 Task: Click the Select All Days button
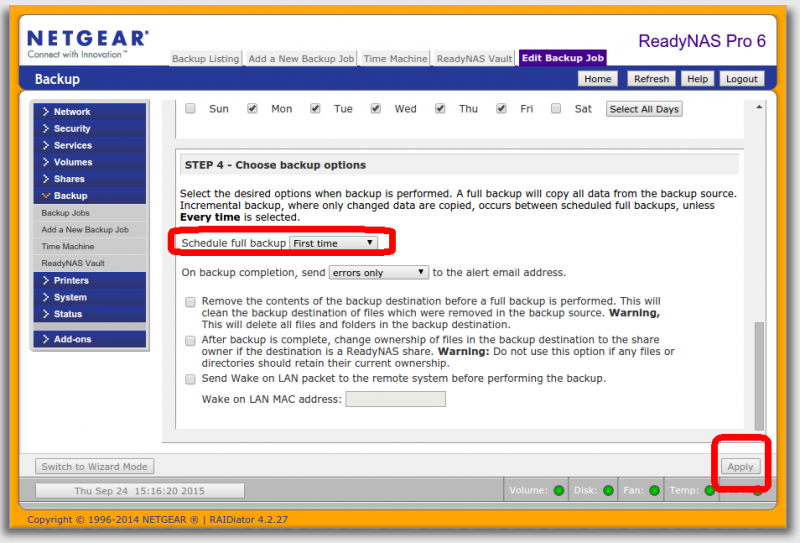pos(644,109)
